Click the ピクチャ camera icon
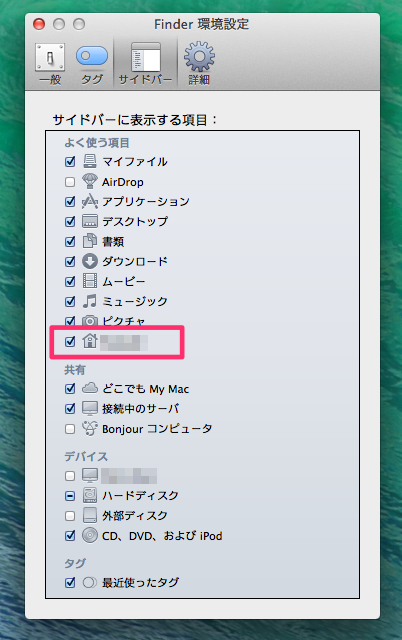 (90, 320)
